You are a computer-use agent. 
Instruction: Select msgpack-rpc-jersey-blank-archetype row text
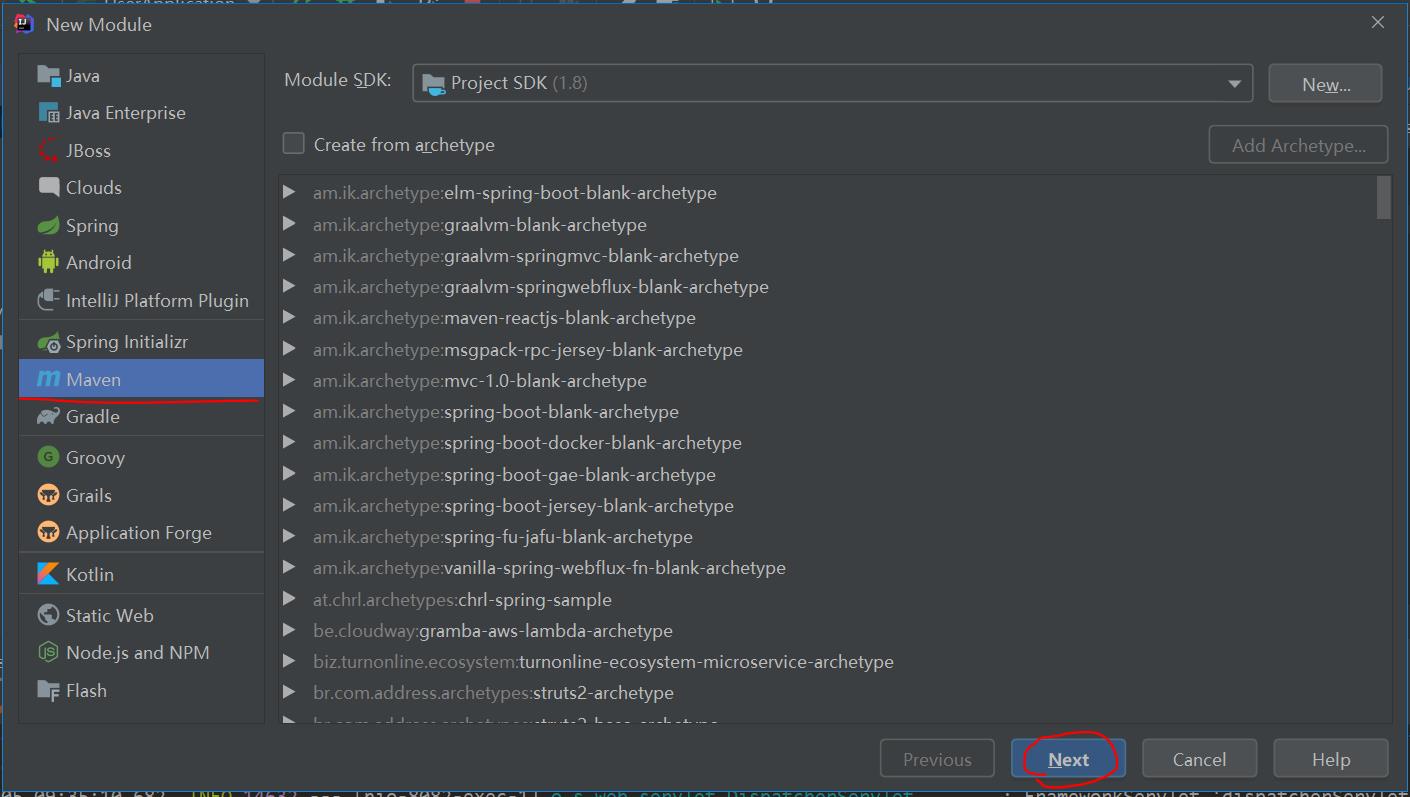click(x=528, y=350)
